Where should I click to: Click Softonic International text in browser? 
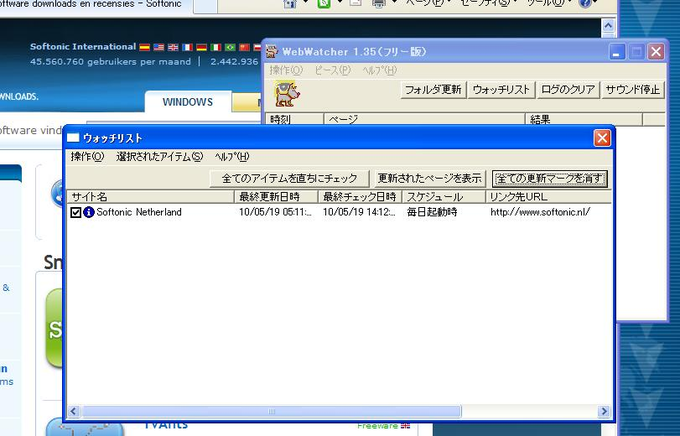coord(83,46)
